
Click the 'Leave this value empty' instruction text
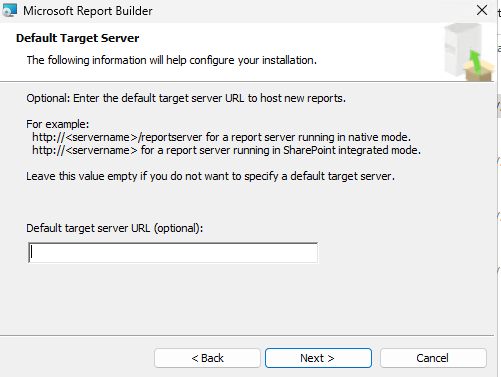[x=210, y=176]
